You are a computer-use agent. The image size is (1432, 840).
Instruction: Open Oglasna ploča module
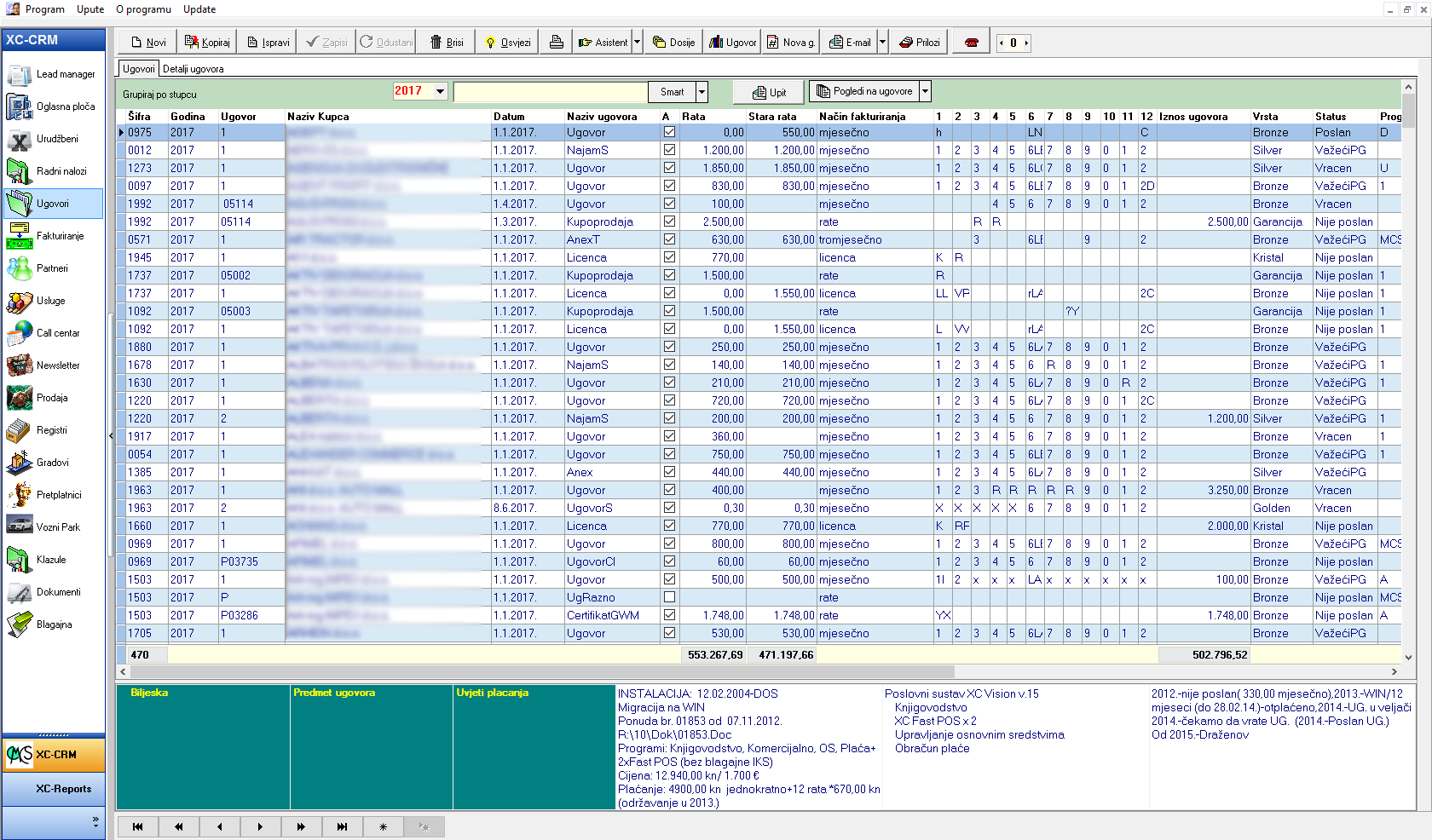coord(53,106)
